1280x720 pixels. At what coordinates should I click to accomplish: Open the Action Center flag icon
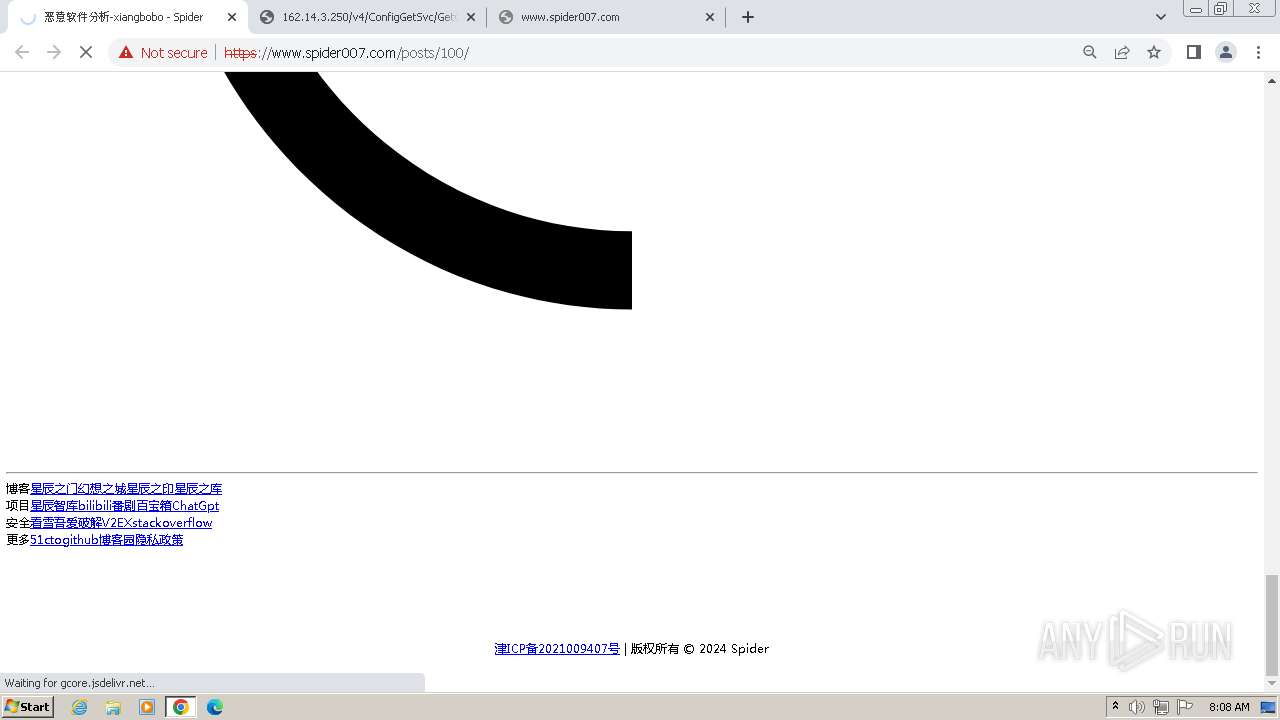click(x=1185, y=707)
